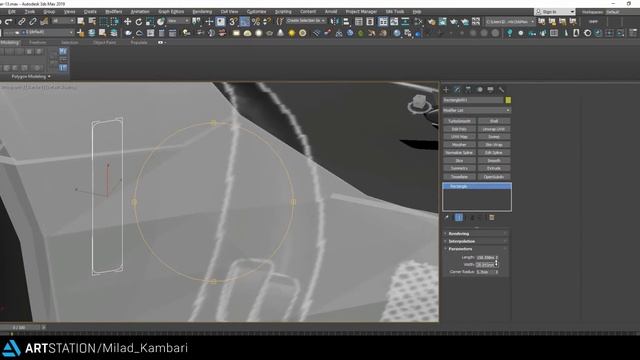
Task: Open the project path dropdown
Action: tap(510, 22)
